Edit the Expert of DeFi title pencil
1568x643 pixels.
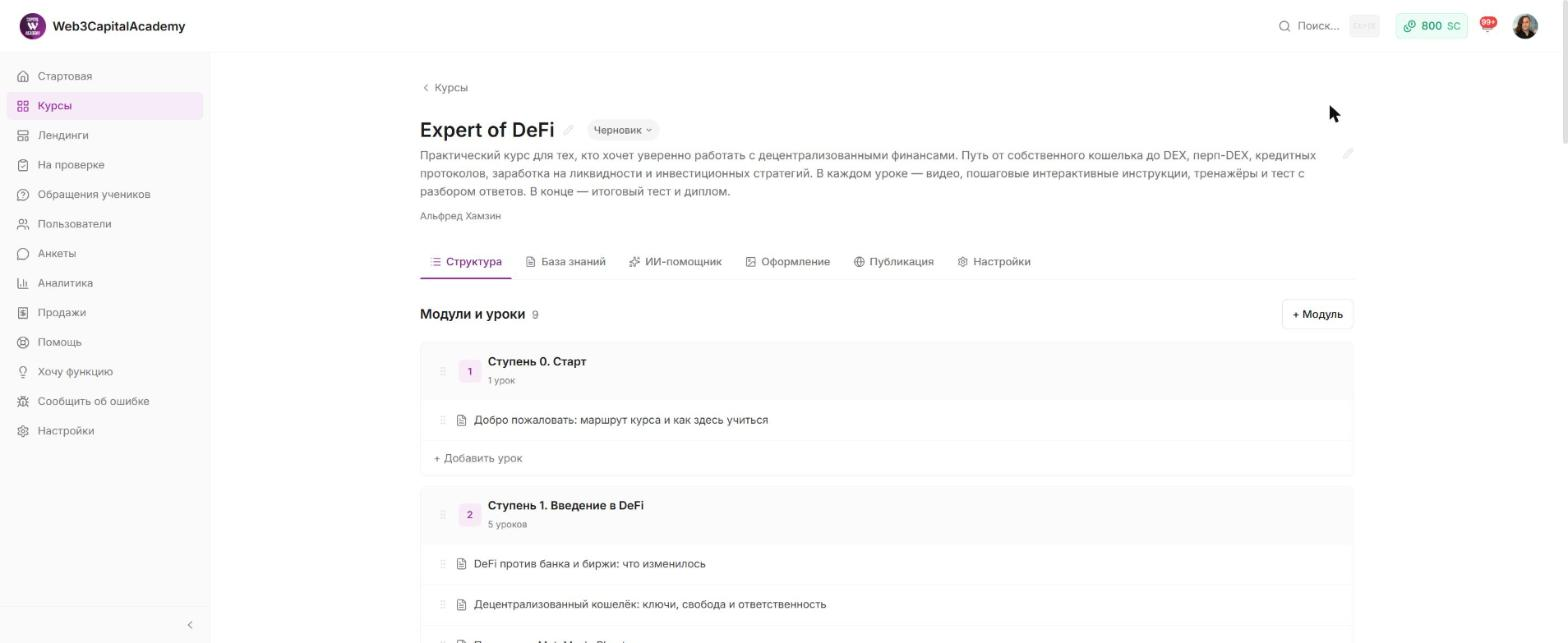(568, 130)
